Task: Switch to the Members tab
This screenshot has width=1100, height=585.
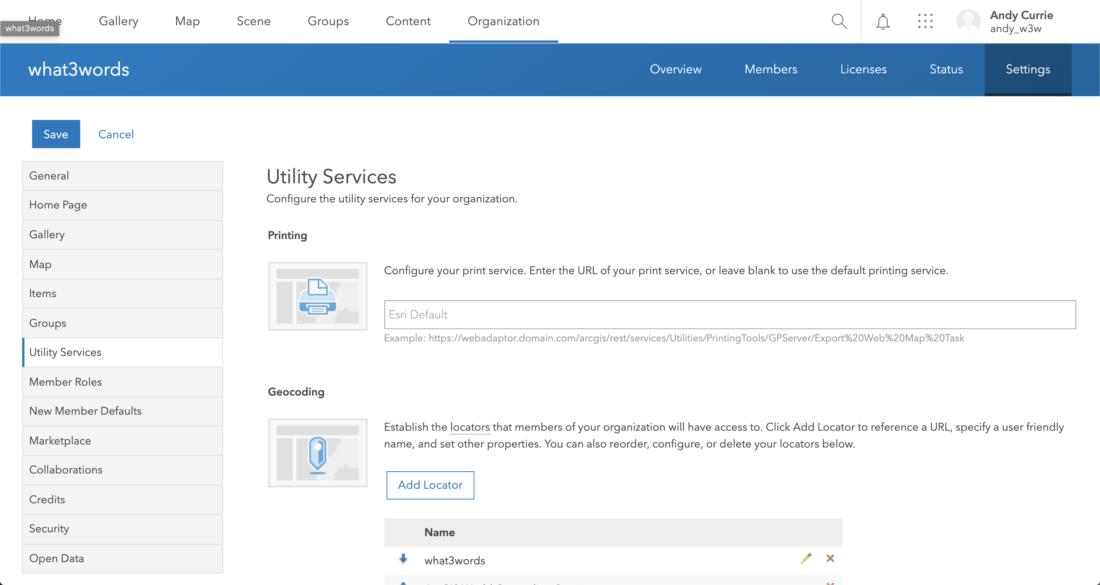Action: coord(771,69)
